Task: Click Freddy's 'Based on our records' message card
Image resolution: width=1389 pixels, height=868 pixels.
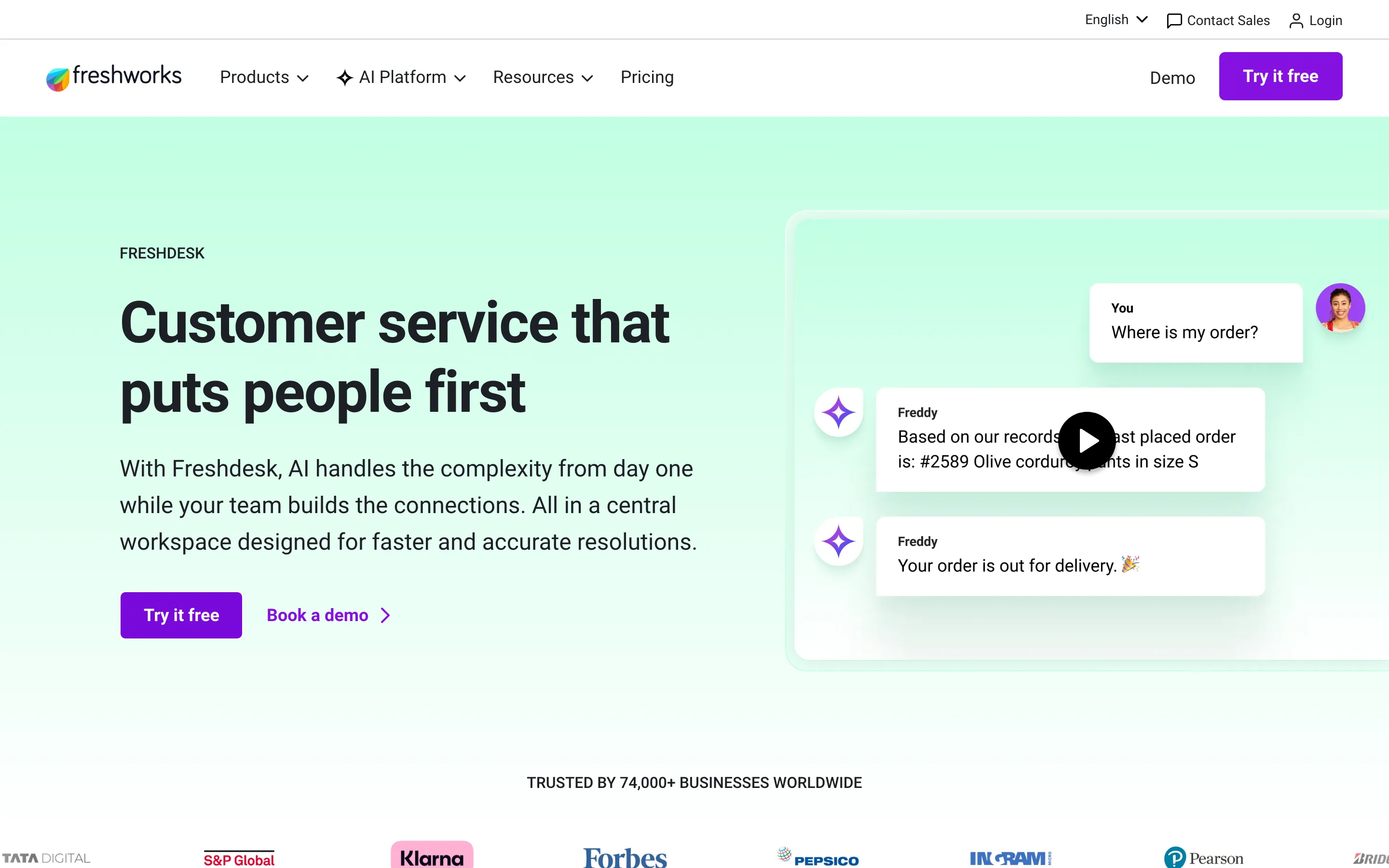Action: pyautogui.click(x=1071, y=440)
